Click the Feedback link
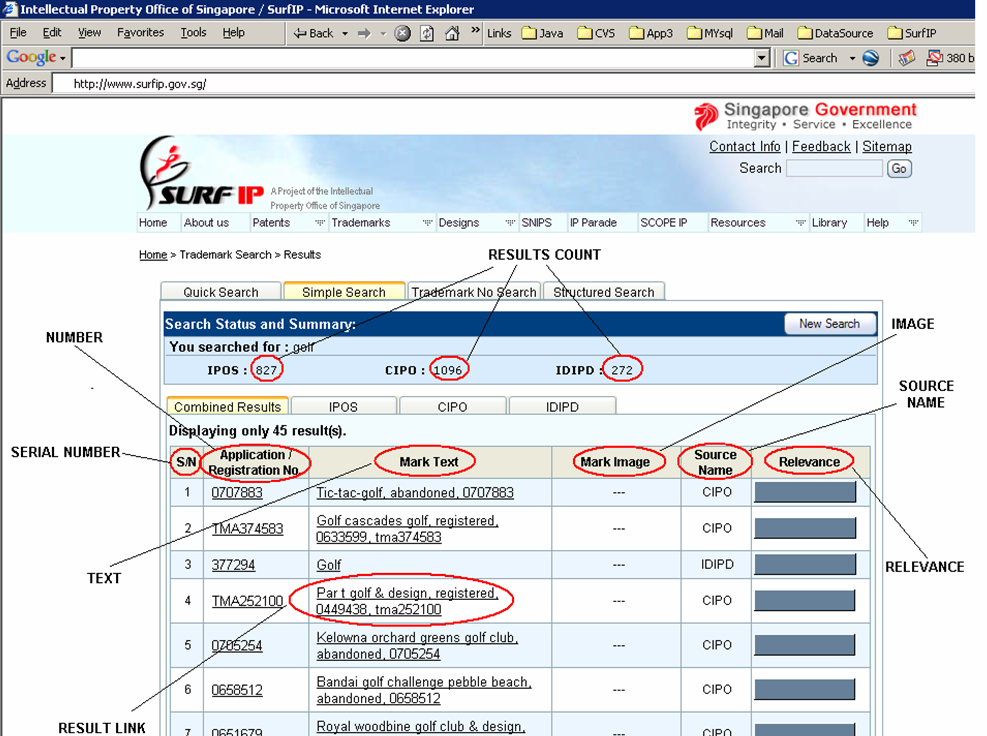The height and width of the screenshot is (736, 987). (821, 147)
